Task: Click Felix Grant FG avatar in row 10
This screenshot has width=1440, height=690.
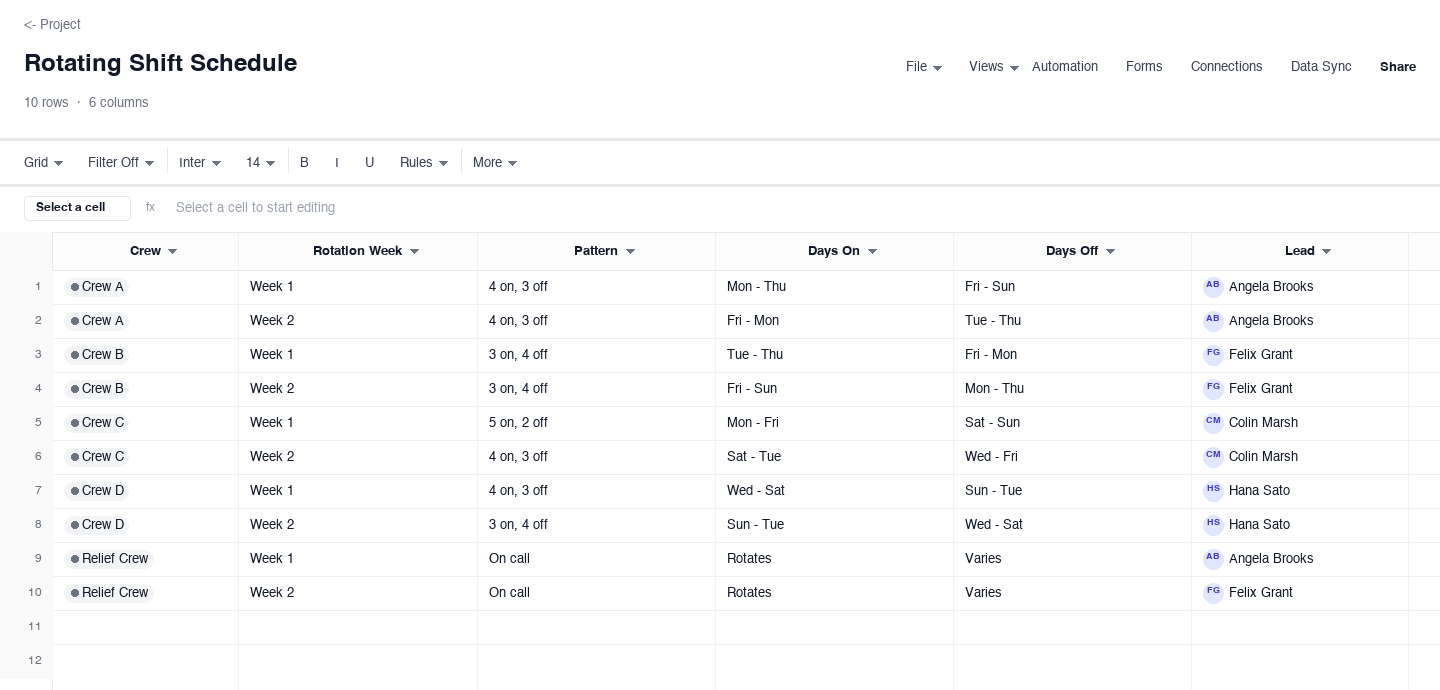Action: [x=1213, y=593]
